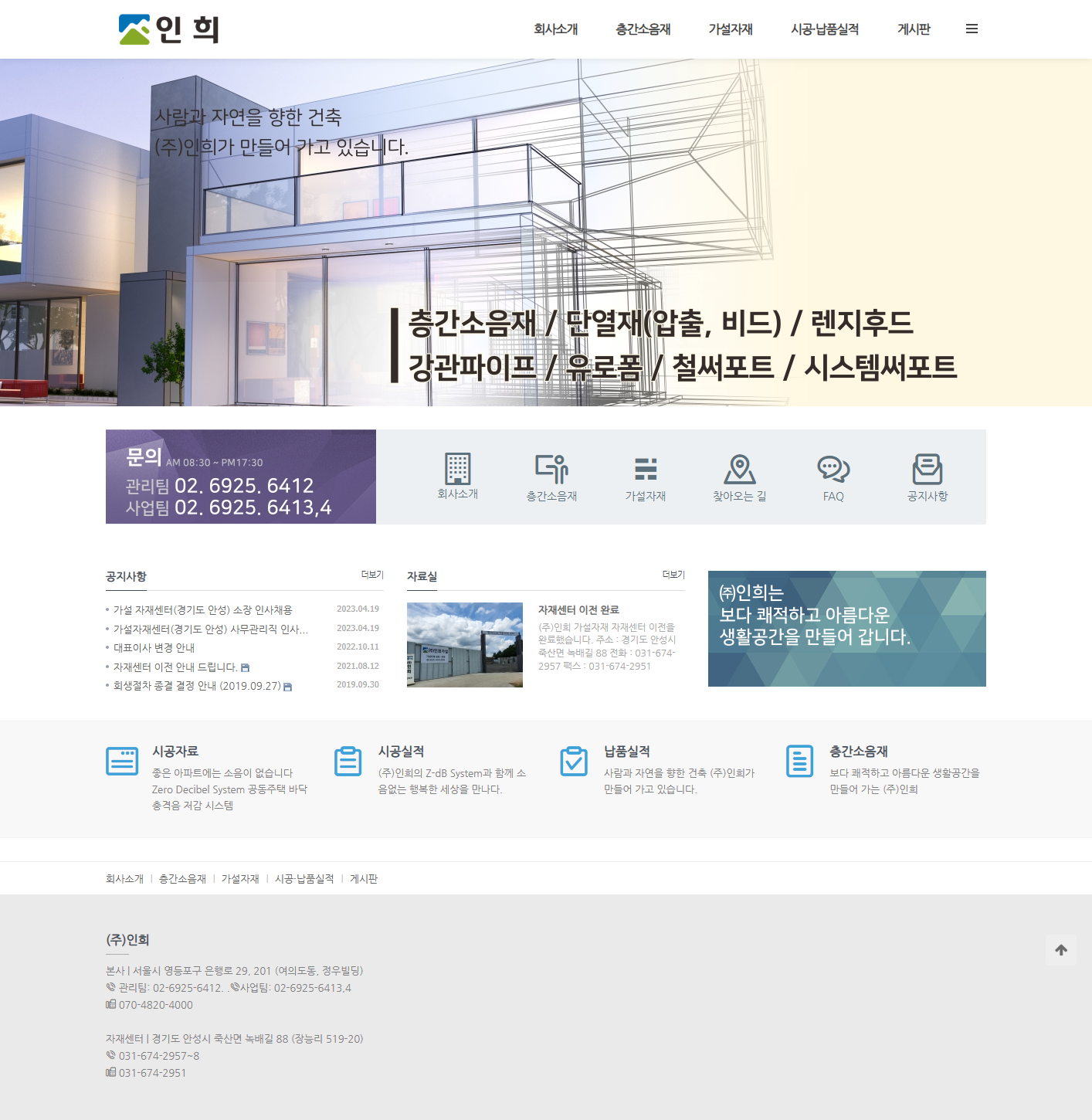The width and height of the screenshot is (1092, 1120).
Task: Expand 더보기 next to 공지사항 heading
Action: click(372, 575)
